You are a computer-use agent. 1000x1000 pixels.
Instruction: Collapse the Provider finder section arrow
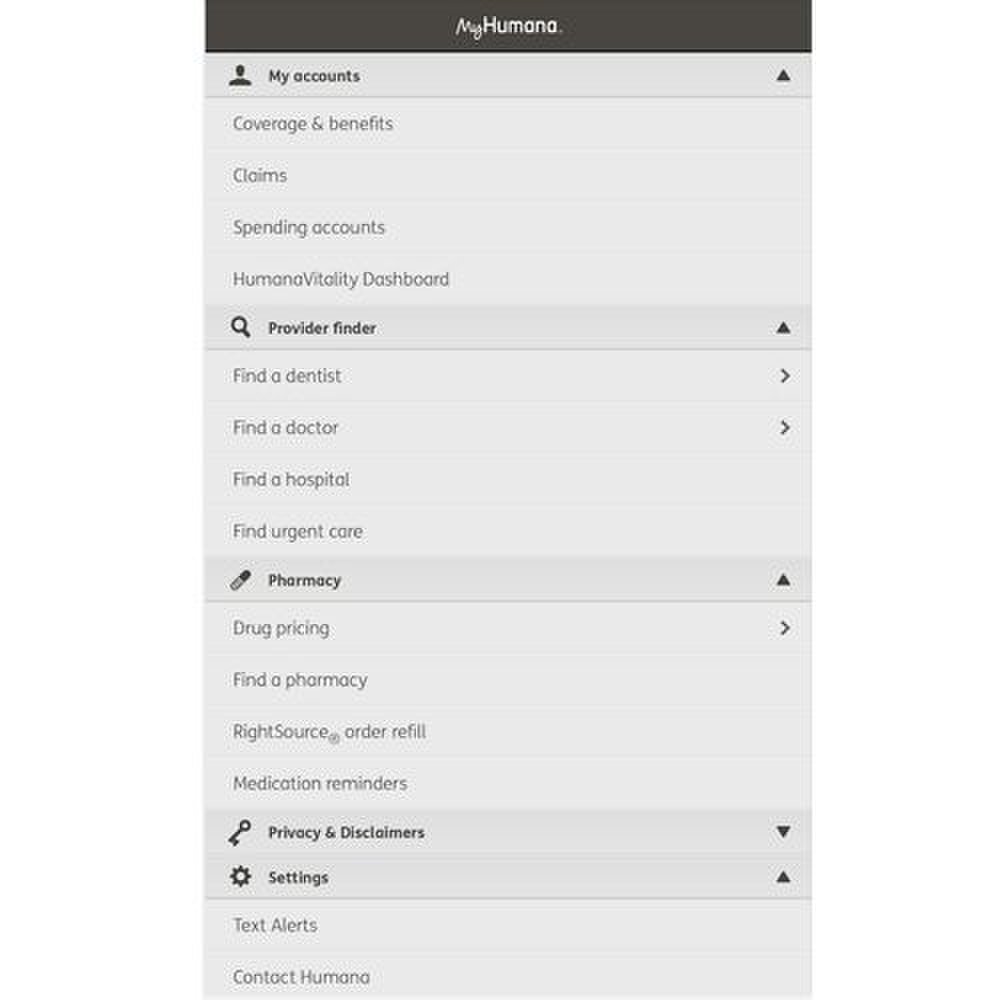pyautogui.click(x=783, y=328)
